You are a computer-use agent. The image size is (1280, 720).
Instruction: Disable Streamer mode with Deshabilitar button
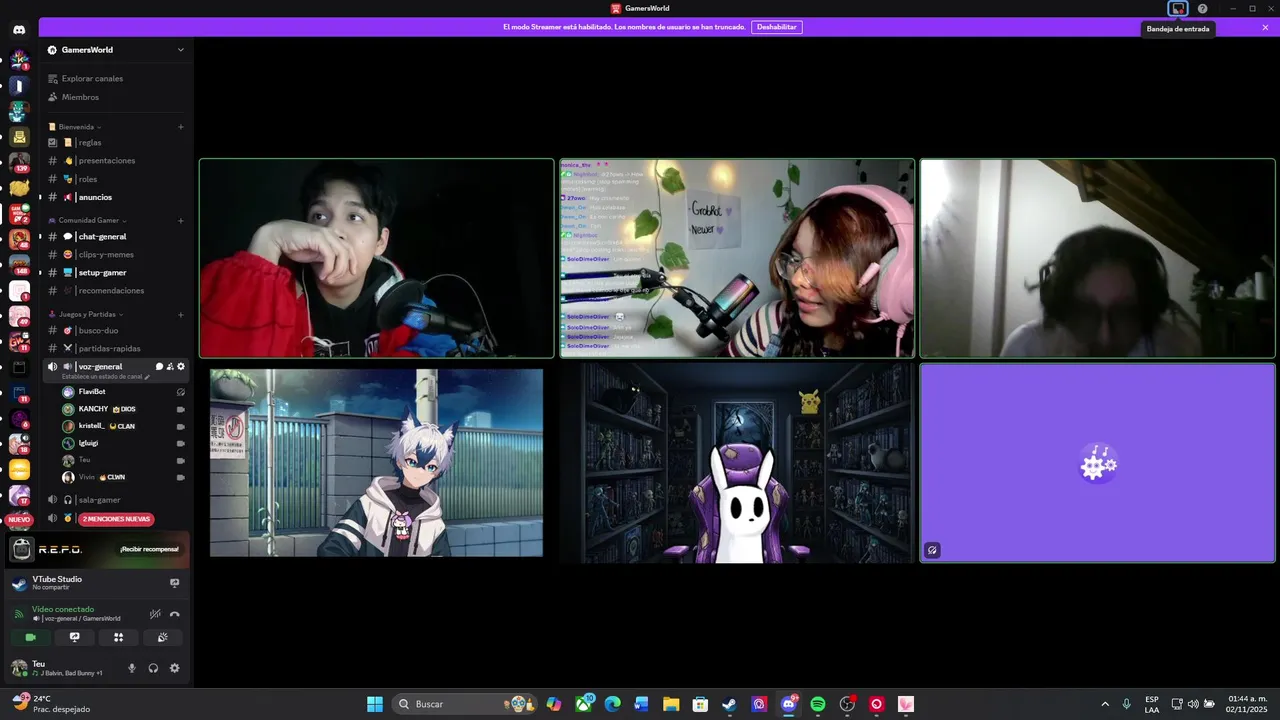[x=777, y=27]
